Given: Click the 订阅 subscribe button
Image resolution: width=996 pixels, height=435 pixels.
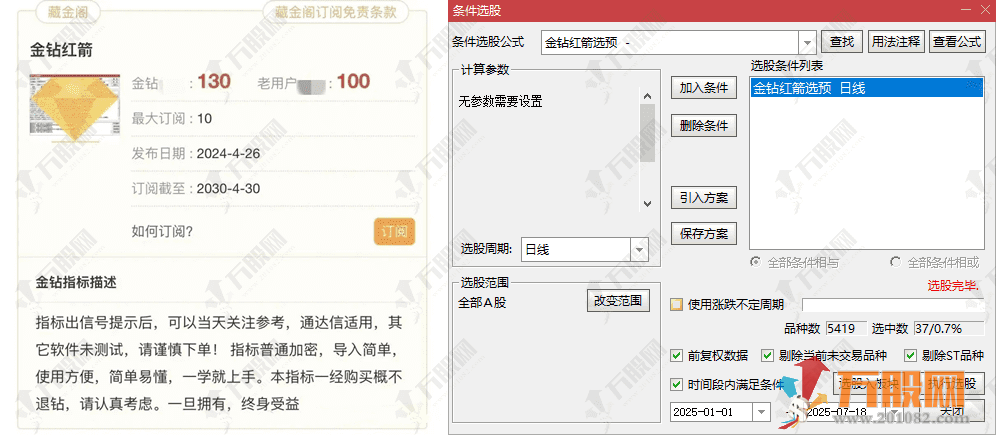Looking at the screenshot, I should tap(394, 232).
